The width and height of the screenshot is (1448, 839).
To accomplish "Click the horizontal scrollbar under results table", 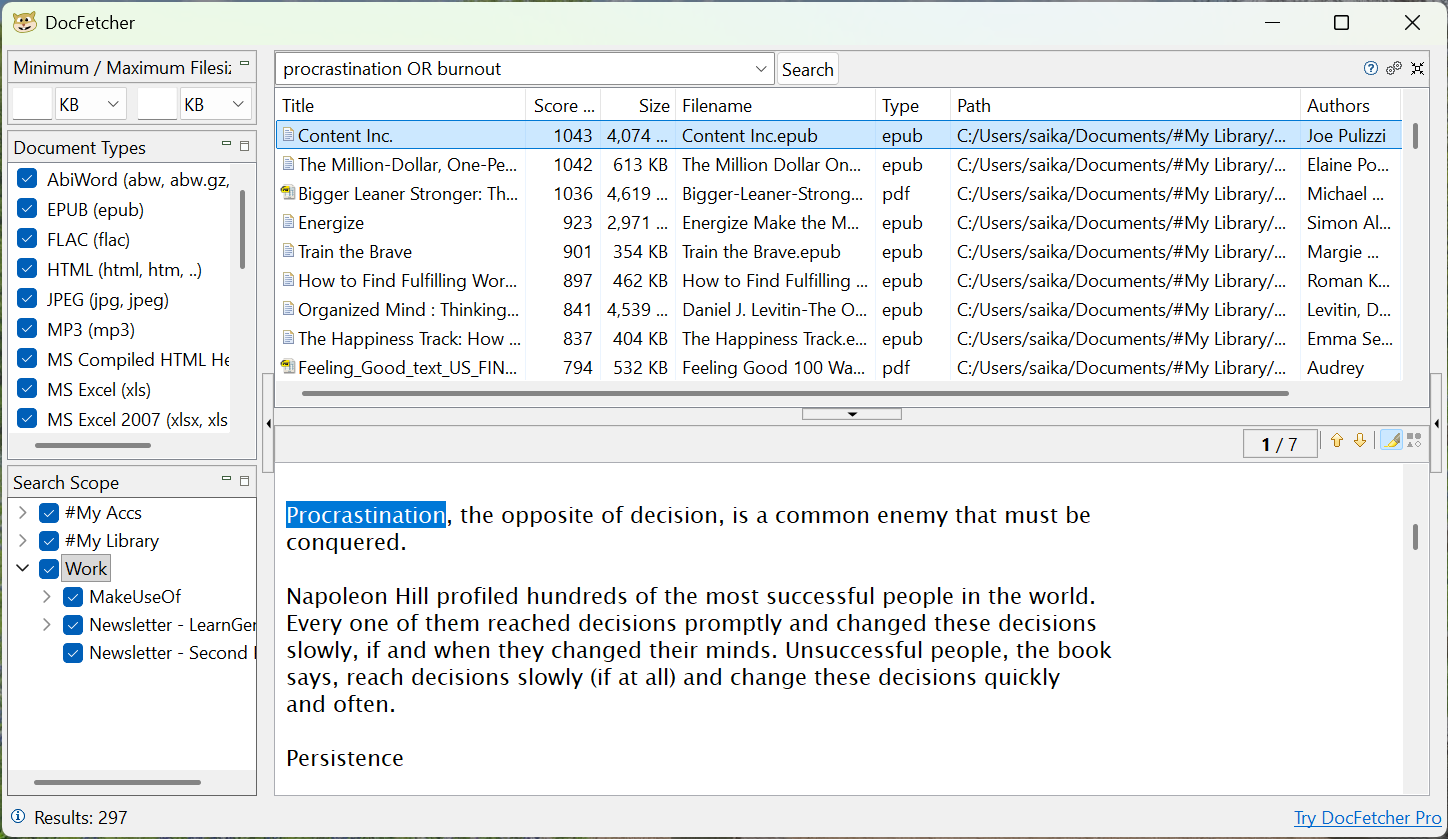I will [x=795, y=393].
